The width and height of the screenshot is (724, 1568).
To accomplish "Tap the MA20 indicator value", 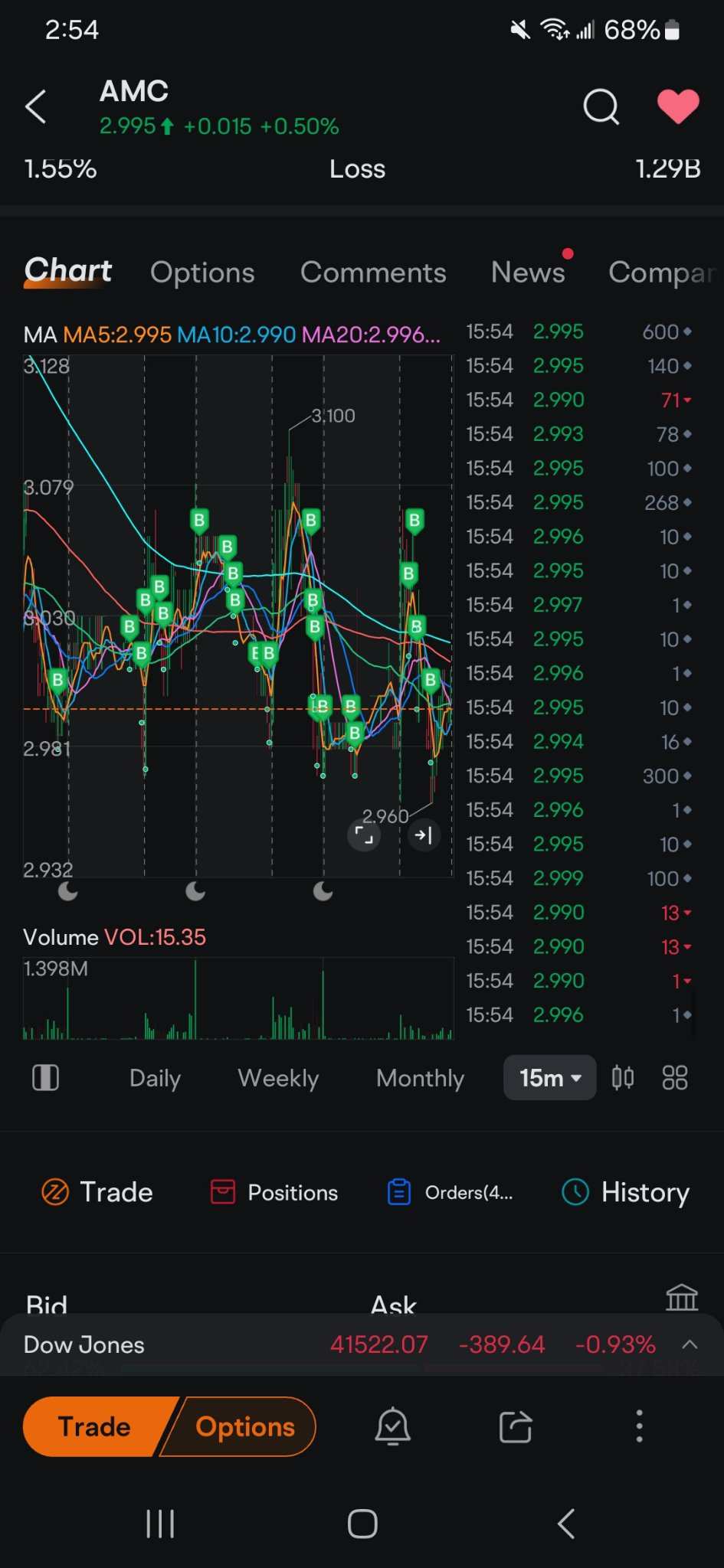I will [x=371, y=335].
